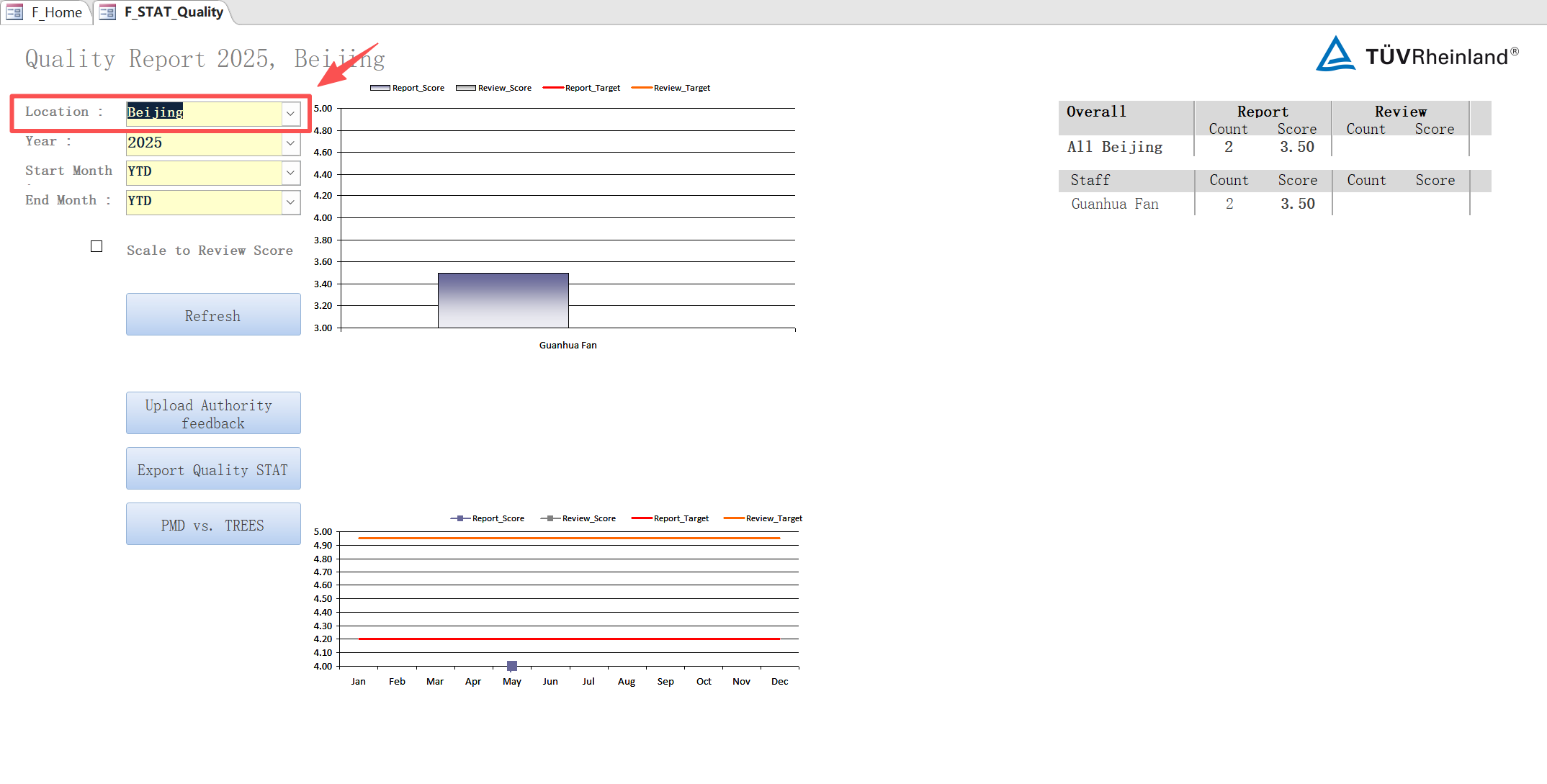Click the Location field showing Beijing
The width and height of the screenshot is (1547, 784).
click(203, 113)
